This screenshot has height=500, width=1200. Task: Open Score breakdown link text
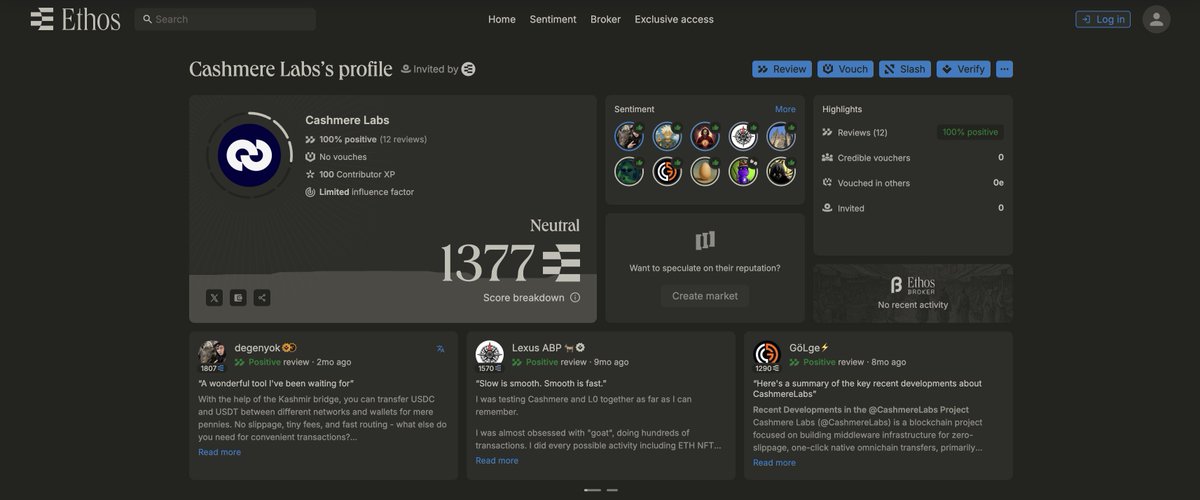(x=524, y=297)
